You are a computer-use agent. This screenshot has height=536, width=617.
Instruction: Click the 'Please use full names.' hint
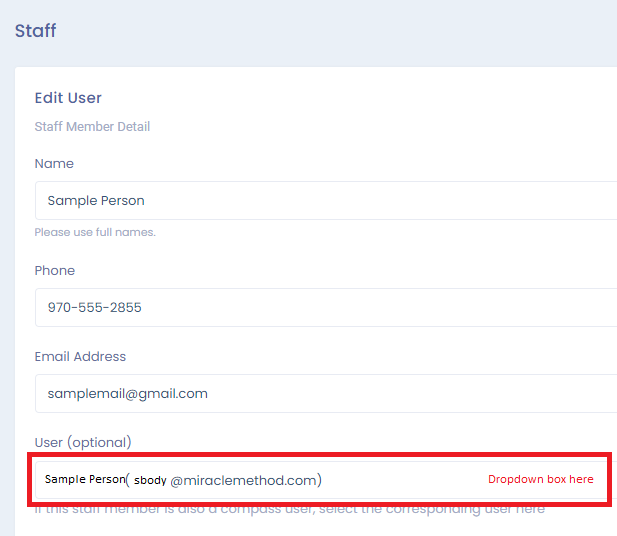coord(95,232)
